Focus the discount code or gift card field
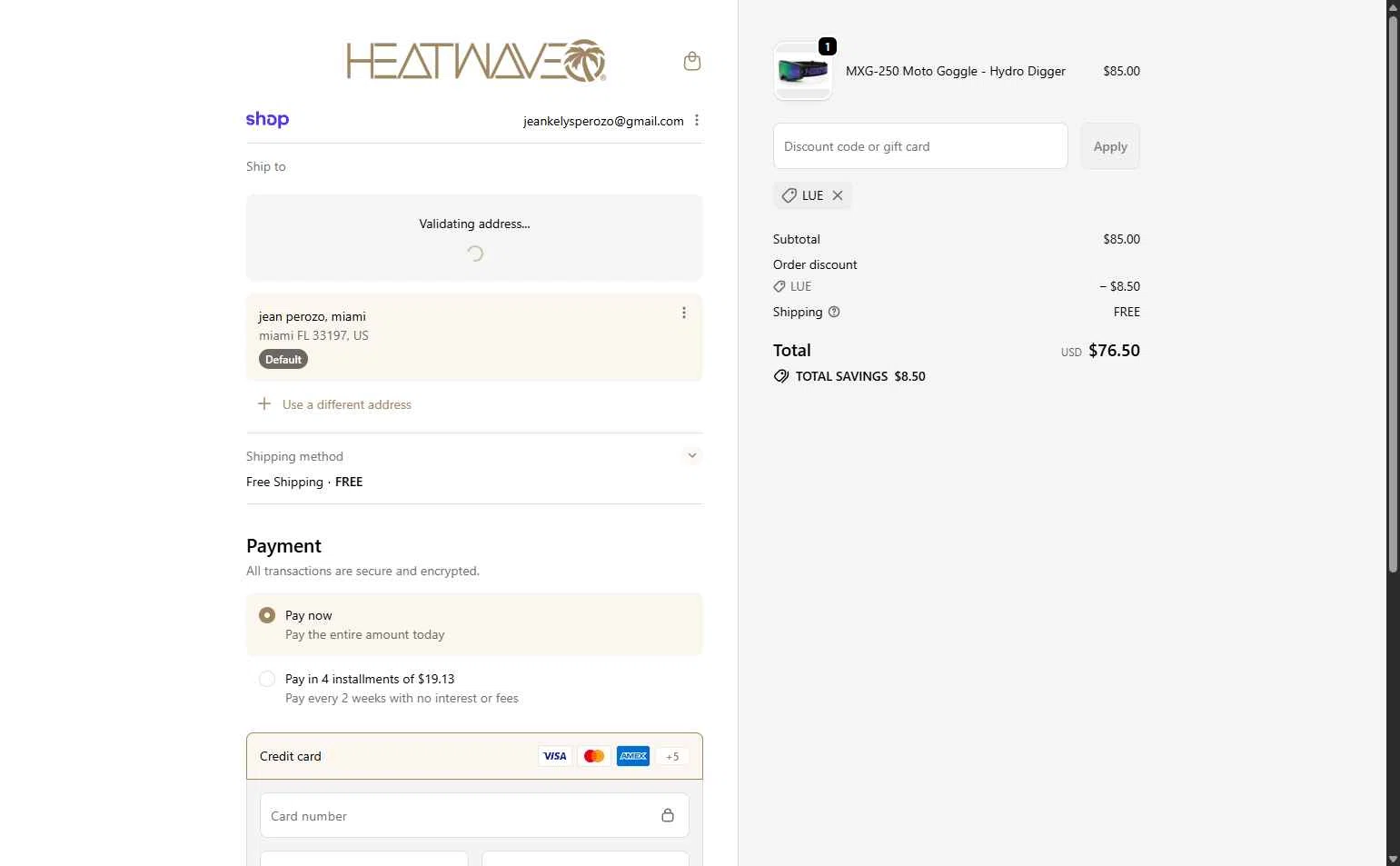 (920, 146)
